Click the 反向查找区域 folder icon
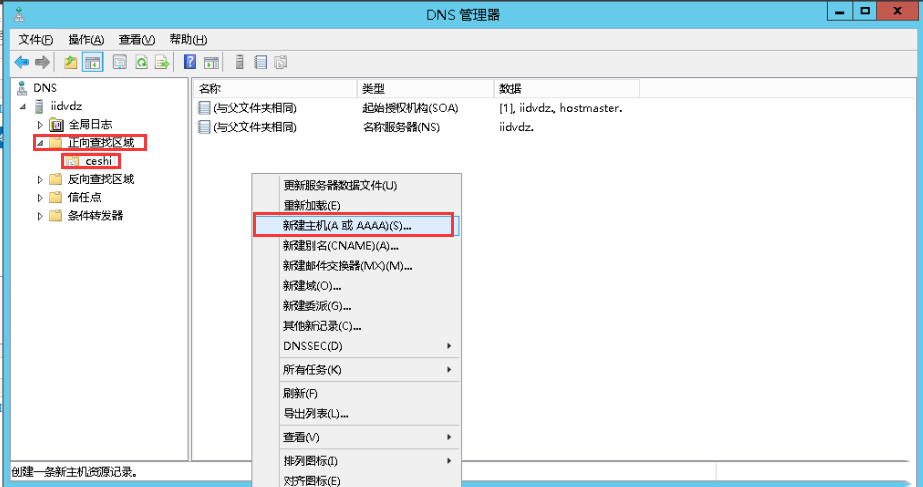Screen dimensions: 923x487 click(x=56, y=179)
